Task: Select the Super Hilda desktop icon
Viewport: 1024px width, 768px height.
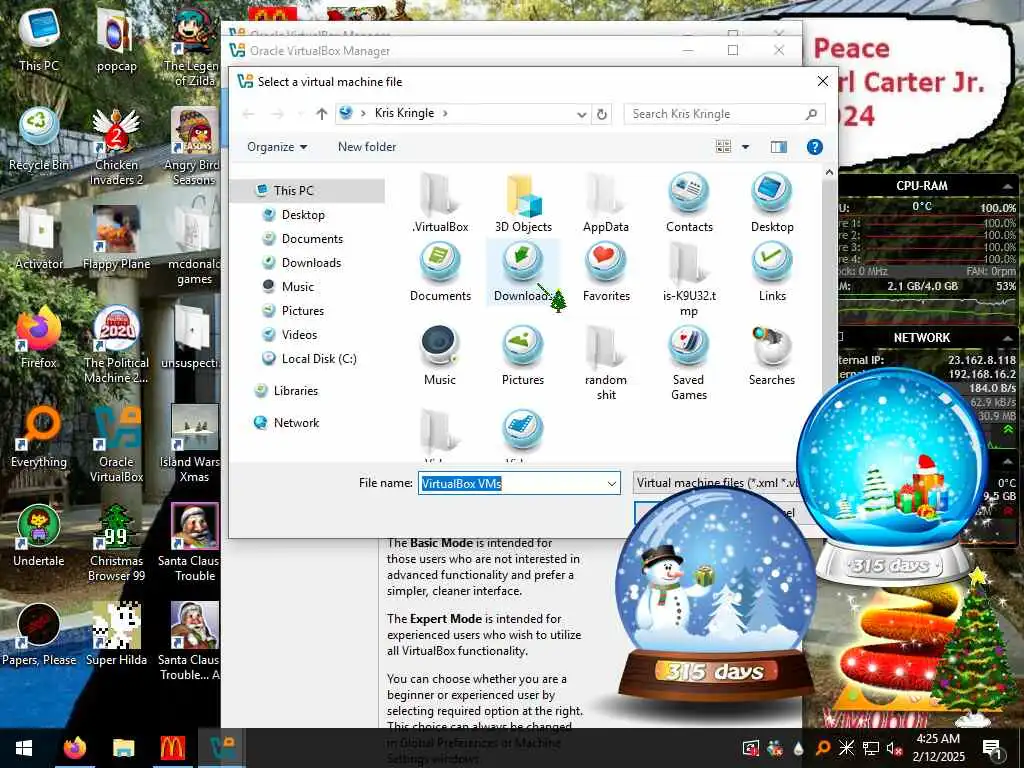Action: (116, 635)
